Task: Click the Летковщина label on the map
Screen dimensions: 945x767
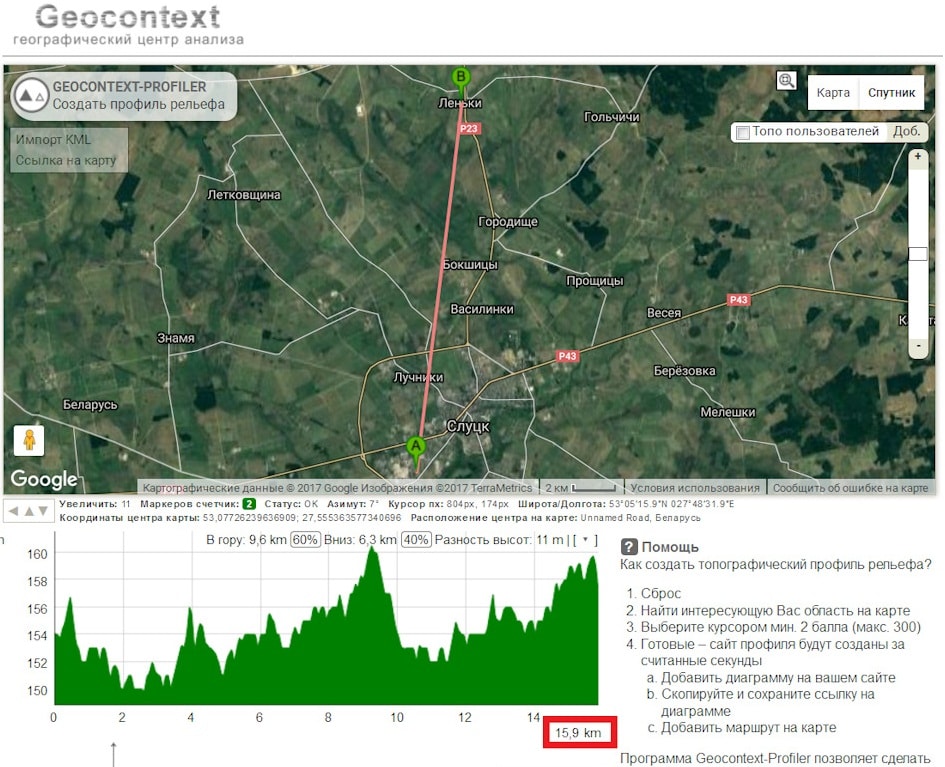Action: pyautogui.click(x=243, y=195)
